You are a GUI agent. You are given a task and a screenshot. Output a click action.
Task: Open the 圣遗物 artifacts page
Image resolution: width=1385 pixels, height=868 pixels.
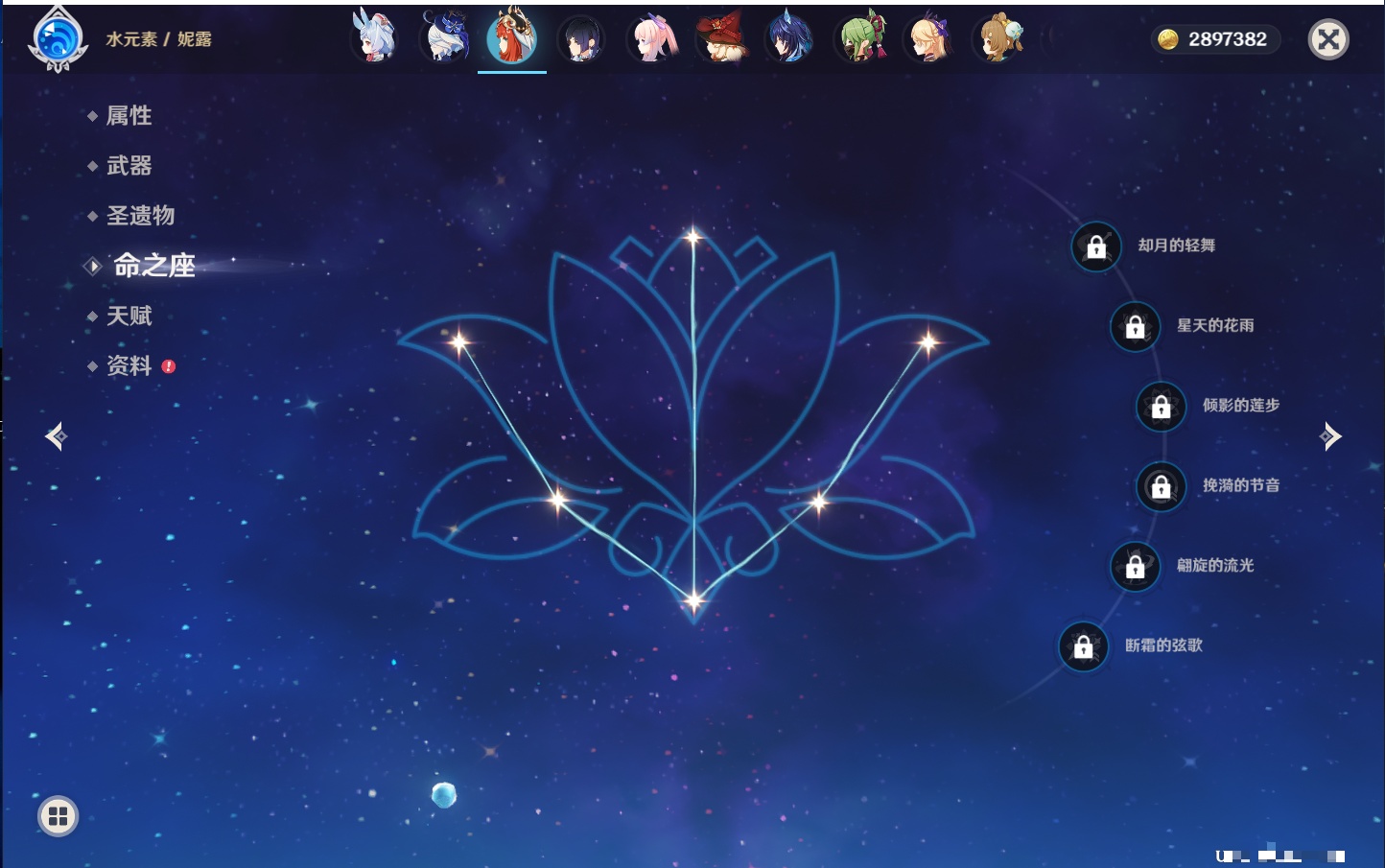click(140, 216)
